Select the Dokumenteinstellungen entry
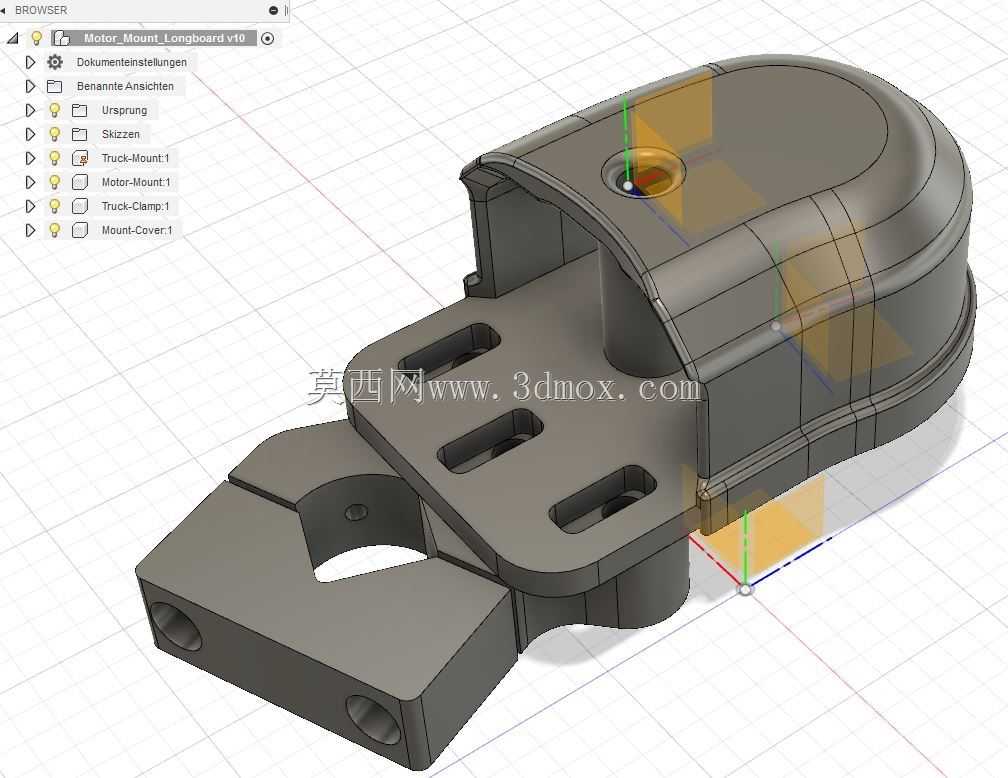1008x778 pixels. pyautogui.click(x=132, y=62)
